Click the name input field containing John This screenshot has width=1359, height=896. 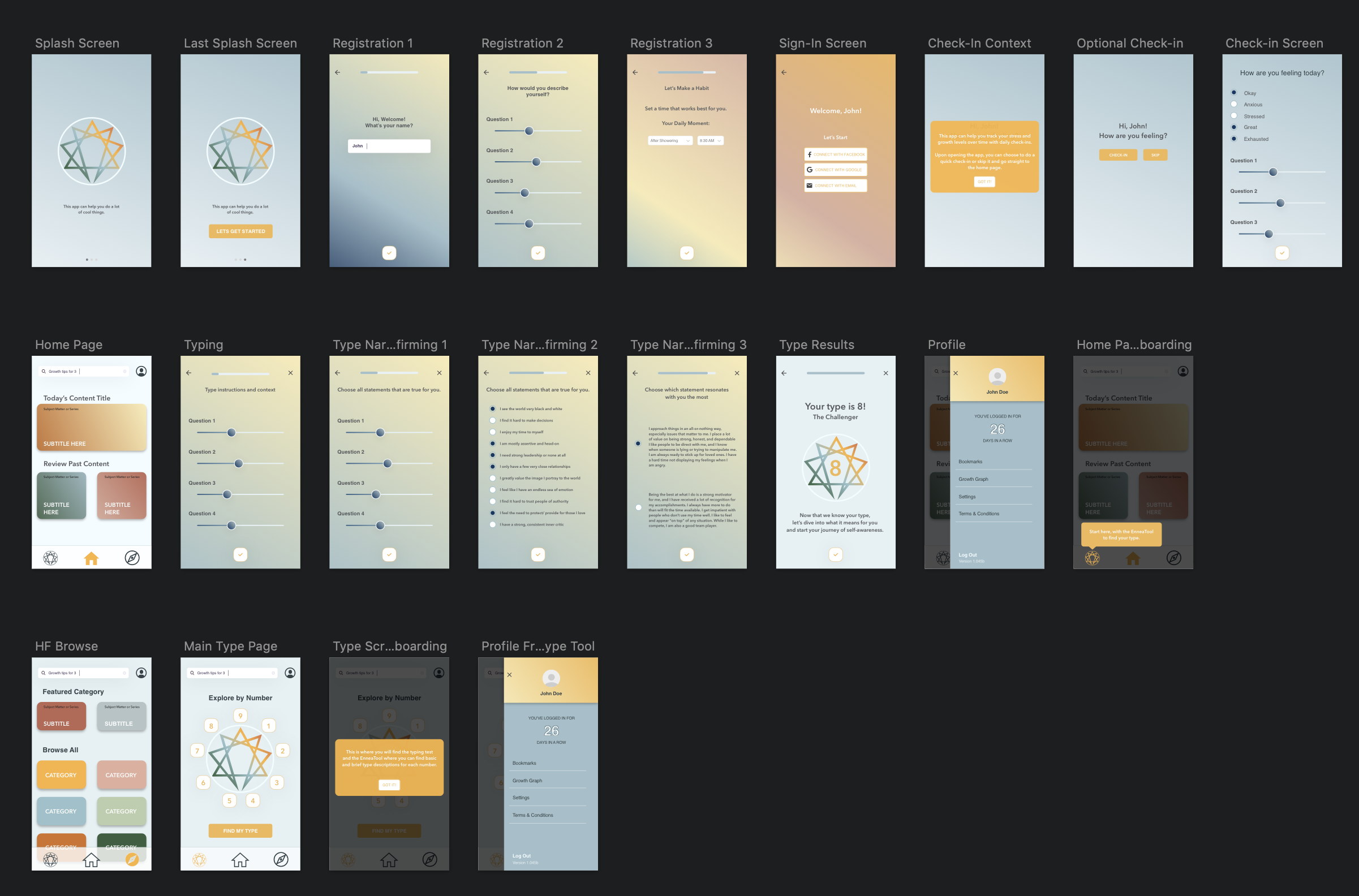pyautogui.click(x=389, y=147)
